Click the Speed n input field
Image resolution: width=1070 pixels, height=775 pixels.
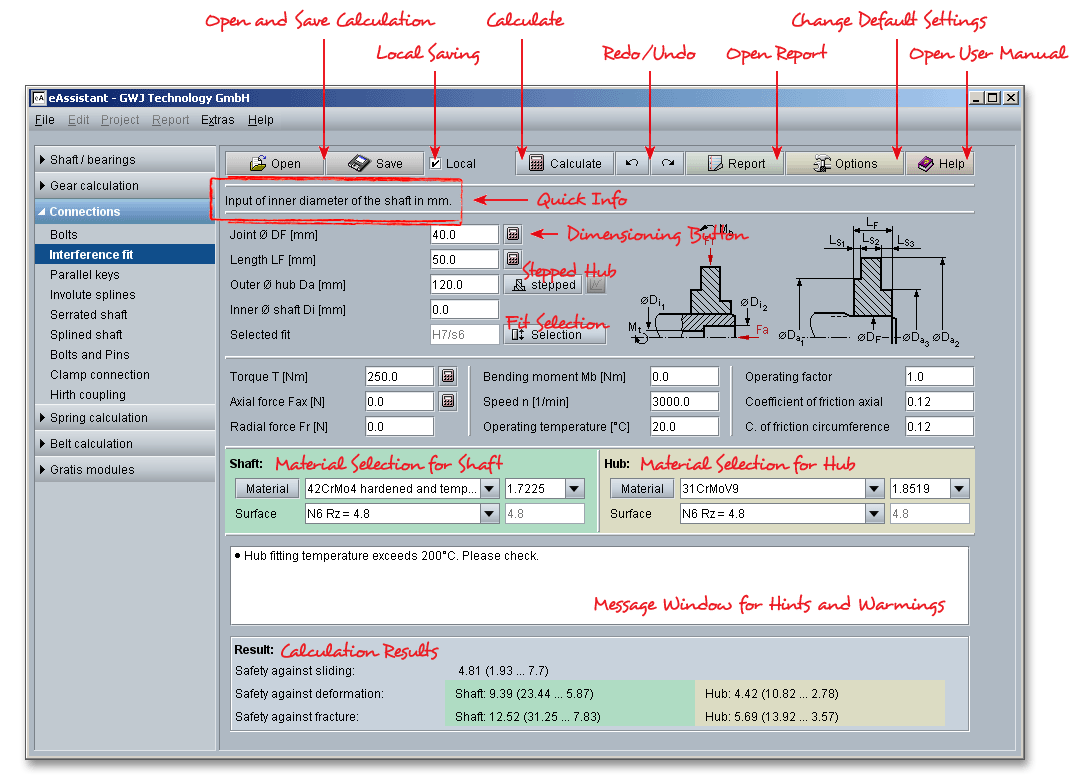point(684,402)
